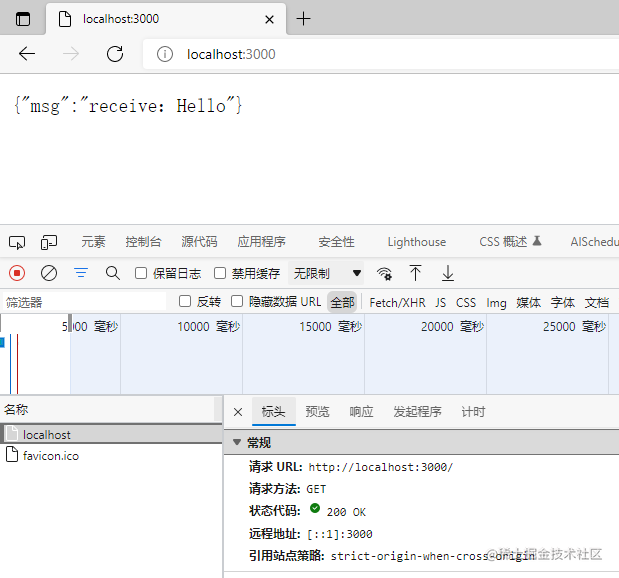Click the favicon.ico file icon
Screen dimensions: 619x578
[12, 454]
